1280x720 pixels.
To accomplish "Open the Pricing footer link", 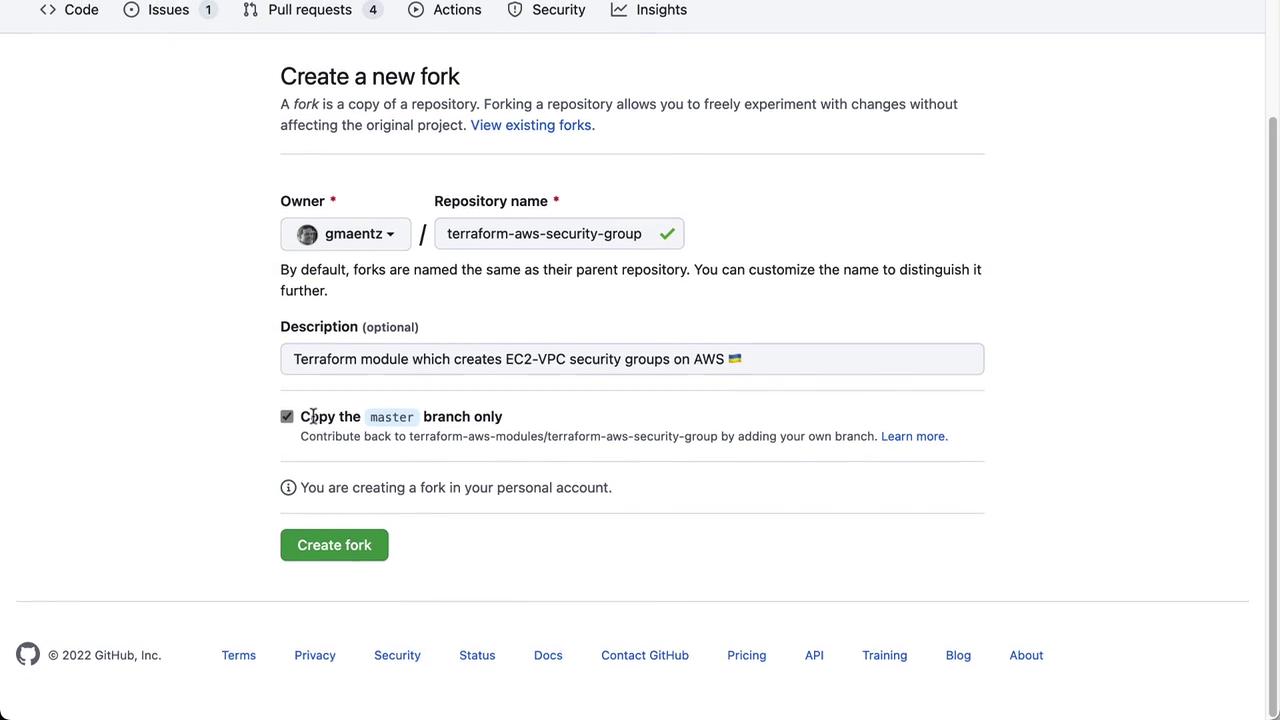I will click(747, 655).
